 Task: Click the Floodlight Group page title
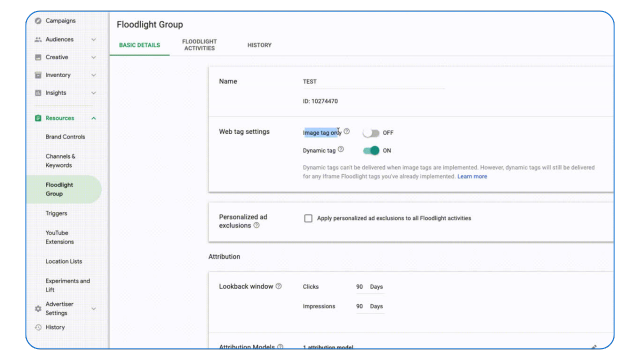tap(150, 24)
